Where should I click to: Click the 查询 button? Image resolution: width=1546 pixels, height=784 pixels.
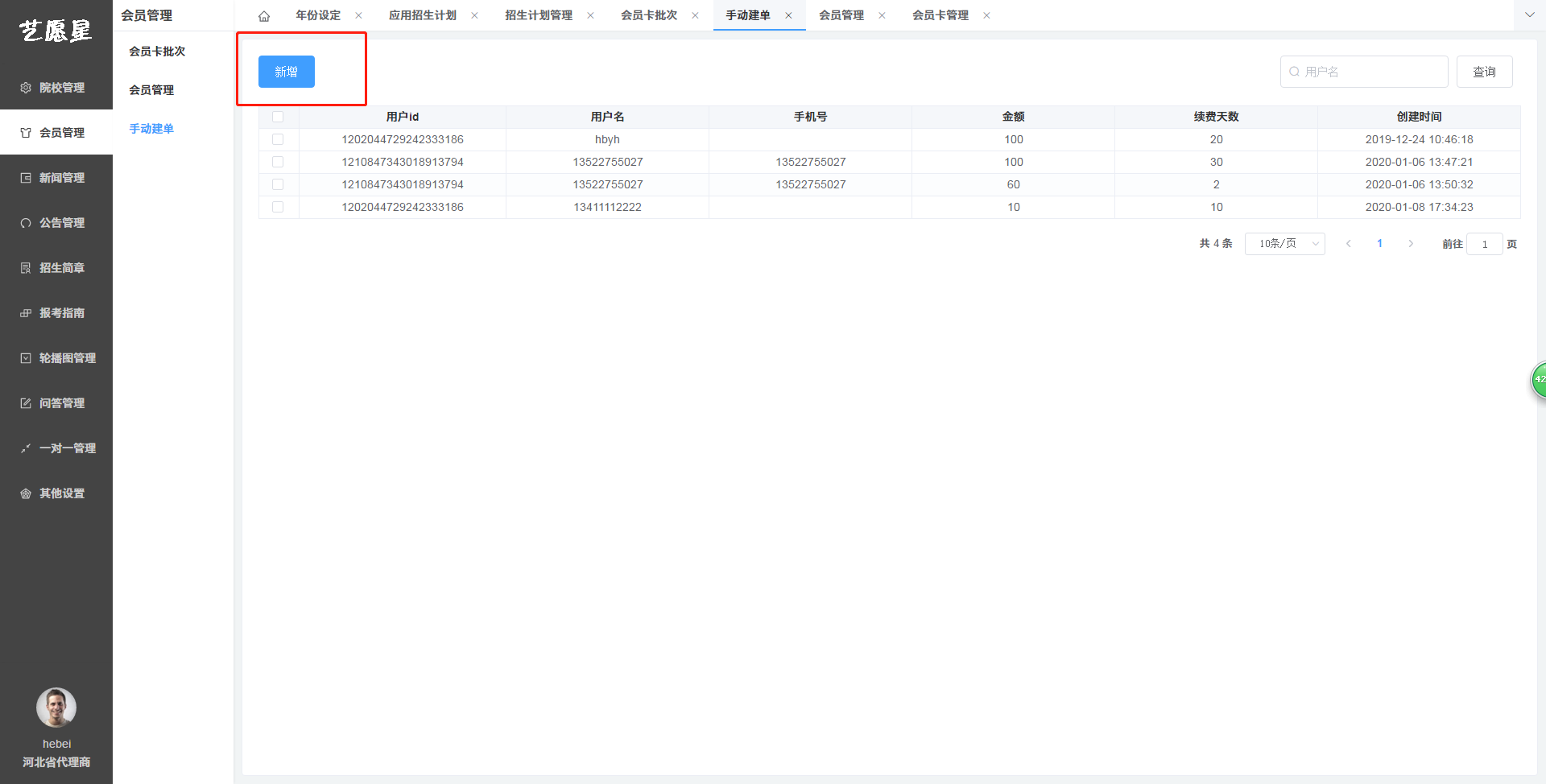click(x=1484, y=72)
